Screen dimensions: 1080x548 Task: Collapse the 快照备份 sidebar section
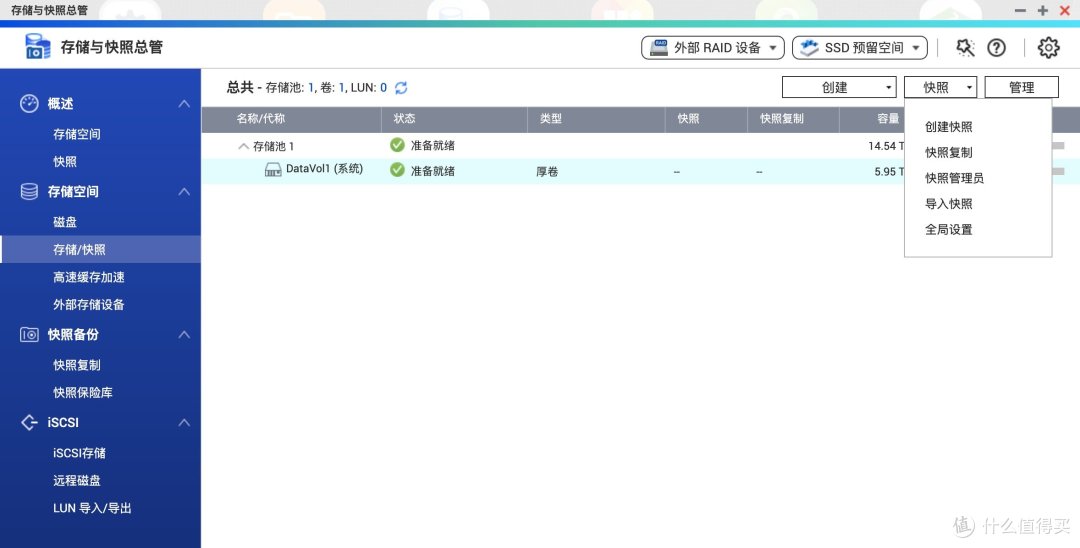(184, 335)
